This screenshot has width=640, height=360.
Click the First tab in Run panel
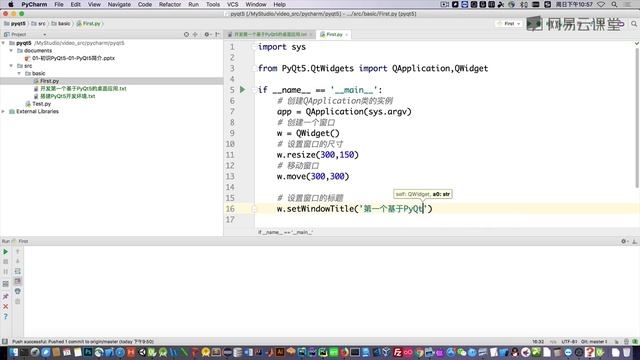click(23, 241)
